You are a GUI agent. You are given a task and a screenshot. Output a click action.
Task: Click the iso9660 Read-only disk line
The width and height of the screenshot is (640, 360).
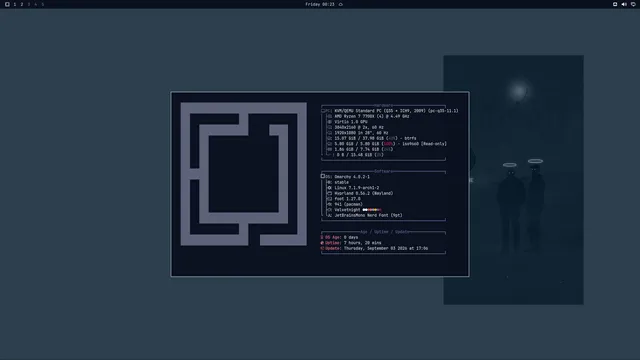pos(391,144)
